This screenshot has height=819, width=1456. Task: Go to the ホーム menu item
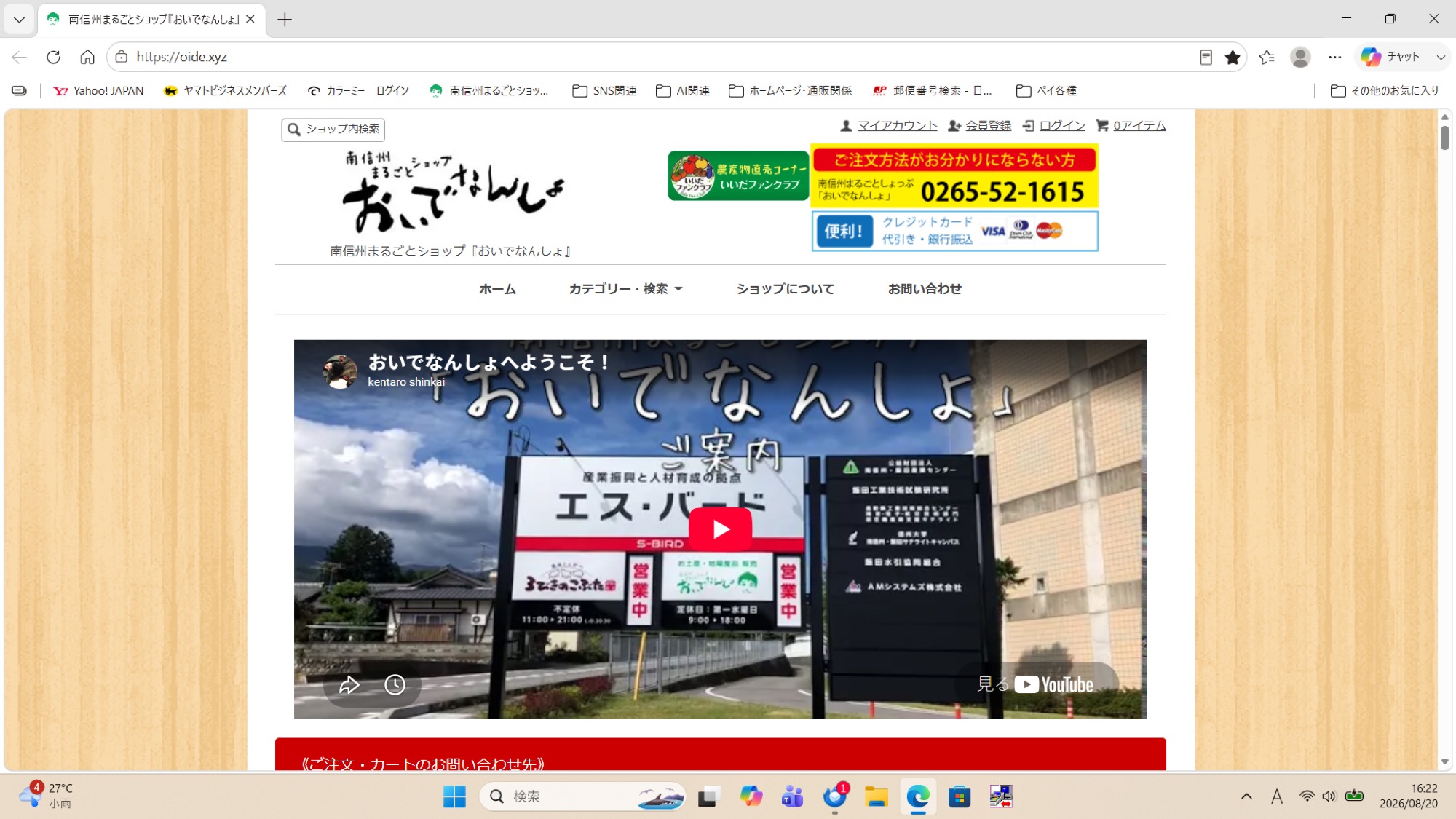pos(497,289)
